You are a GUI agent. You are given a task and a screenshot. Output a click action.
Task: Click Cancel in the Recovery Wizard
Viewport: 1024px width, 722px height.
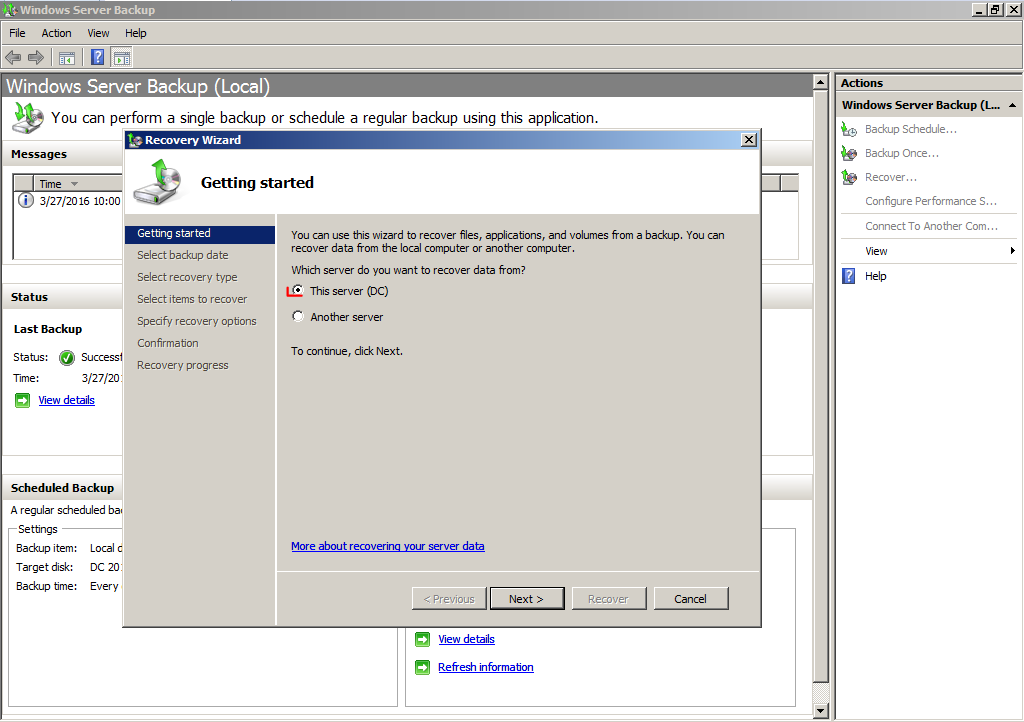[x=690, y=599]
